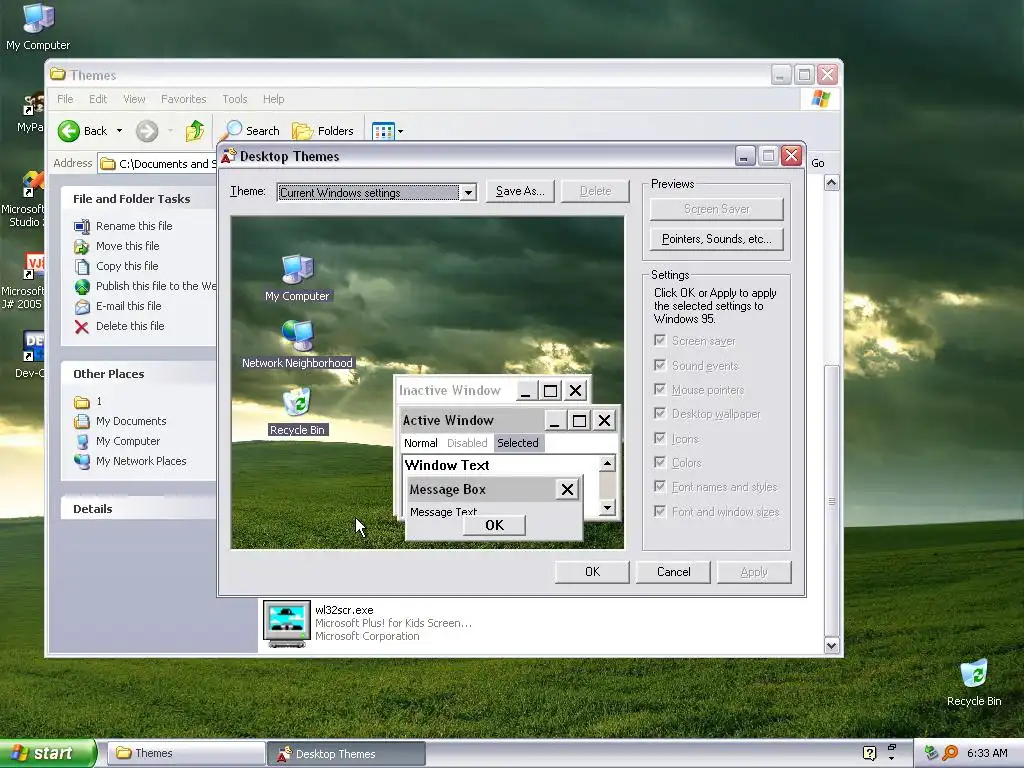Toggle the Font and window sizes checkbox
The height and width of the screenshot is (768, 1024).
coord(660,511)
